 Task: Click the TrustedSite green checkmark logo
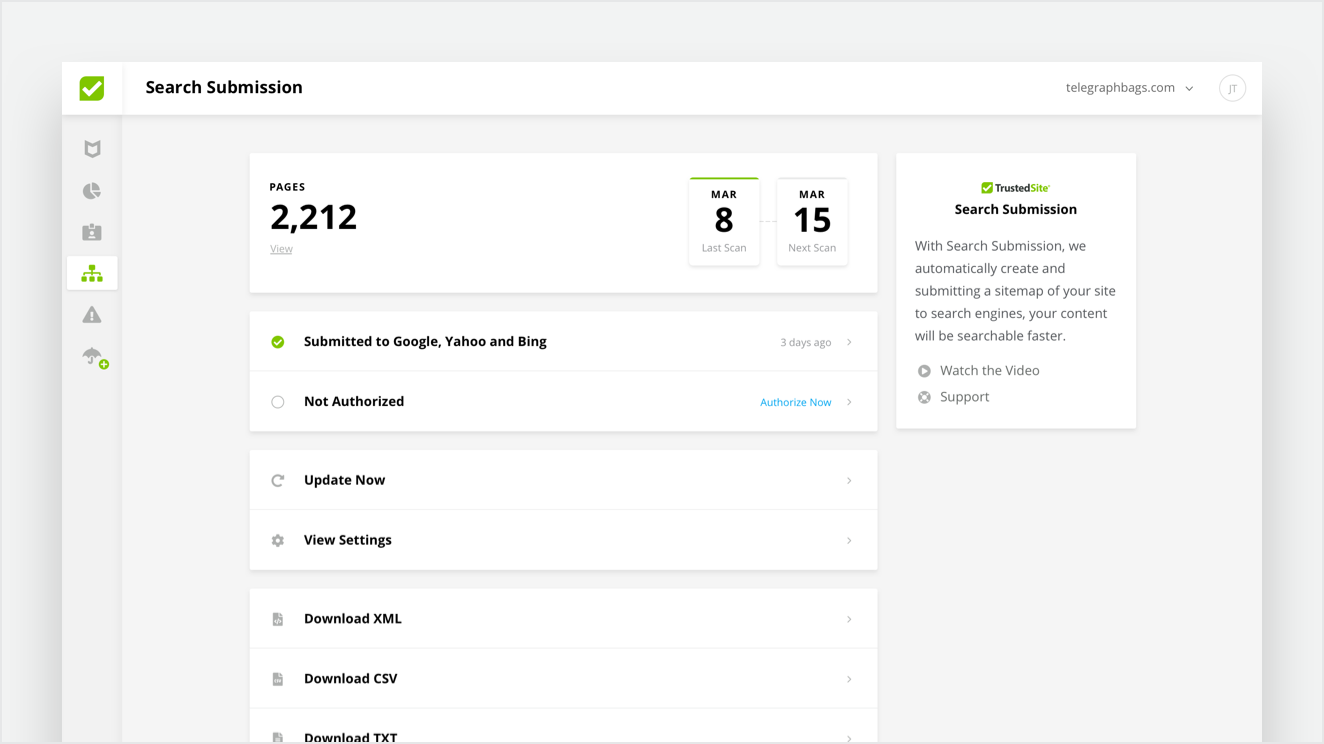pos(92,88)
